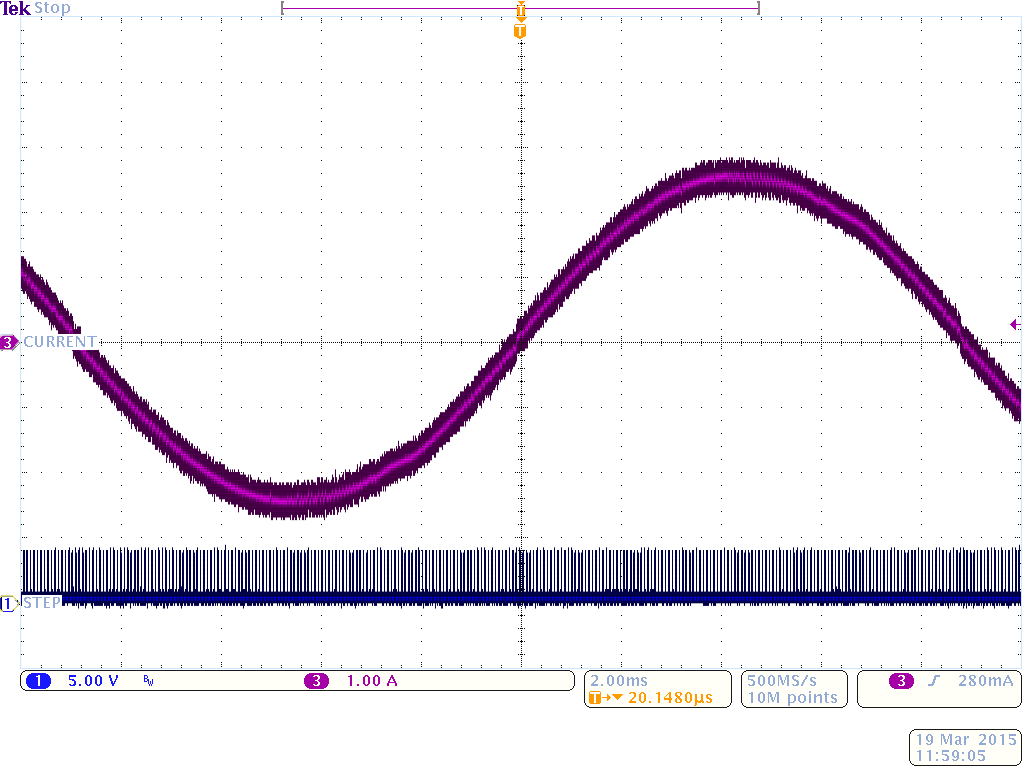The image size is (1024, 768).
Task: Click the trigger source channel 3 badge
Action: (x=901, y=681)
